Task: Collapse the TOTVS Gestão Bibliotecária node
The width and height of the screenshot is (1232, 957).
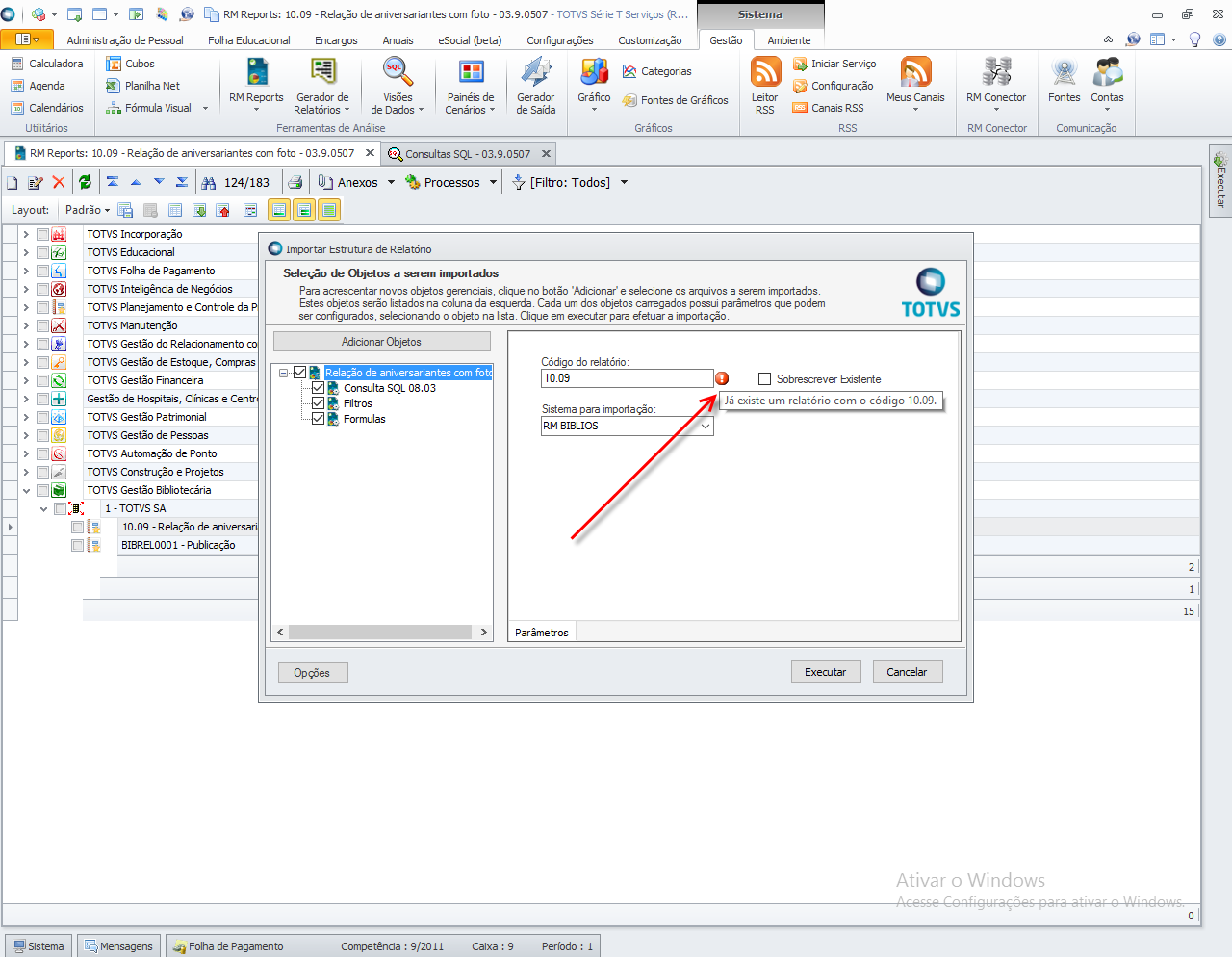Action: (26, 490)
